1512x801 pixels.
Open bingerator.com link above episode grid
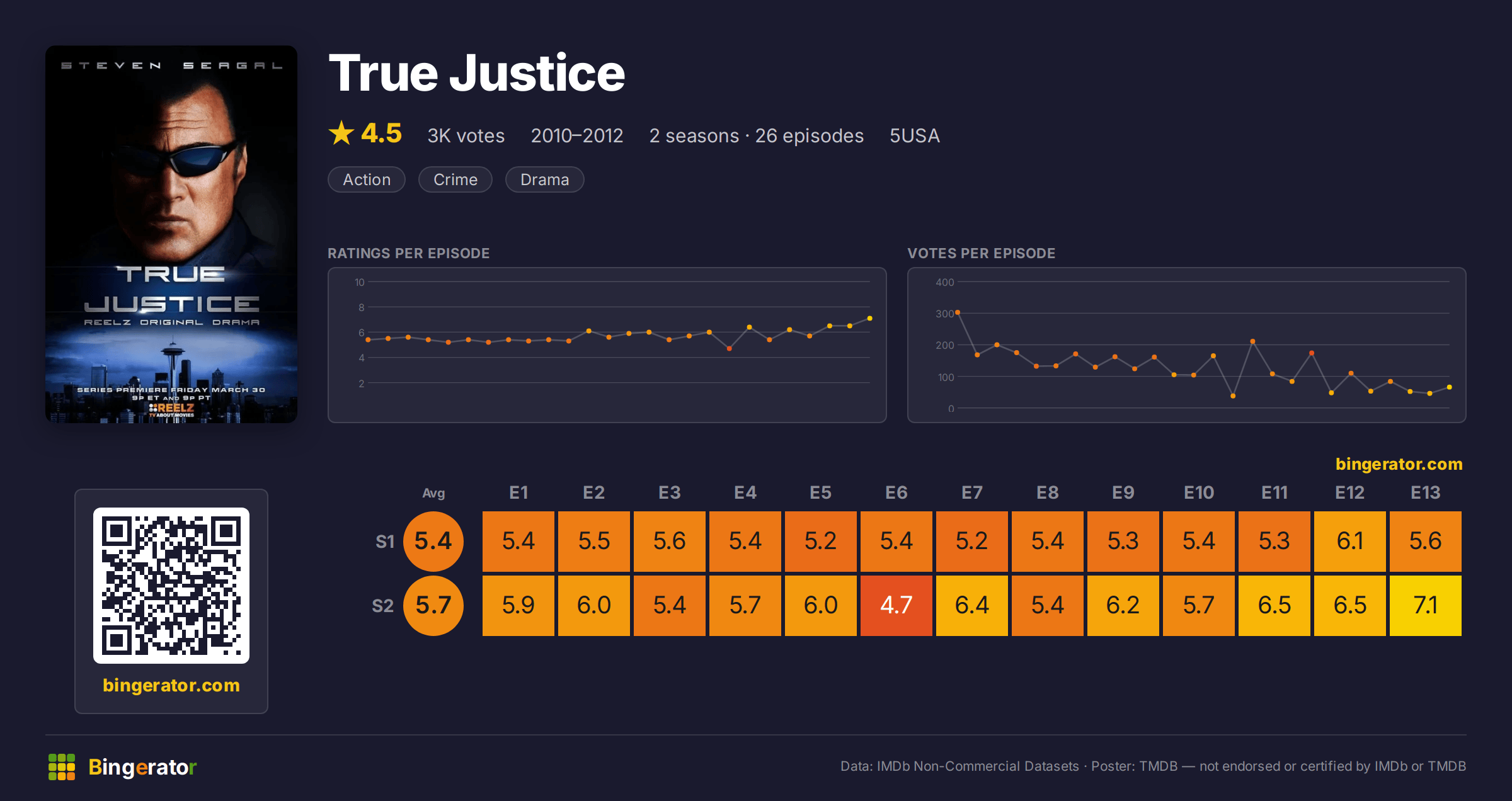click(x=1399, y=464)
